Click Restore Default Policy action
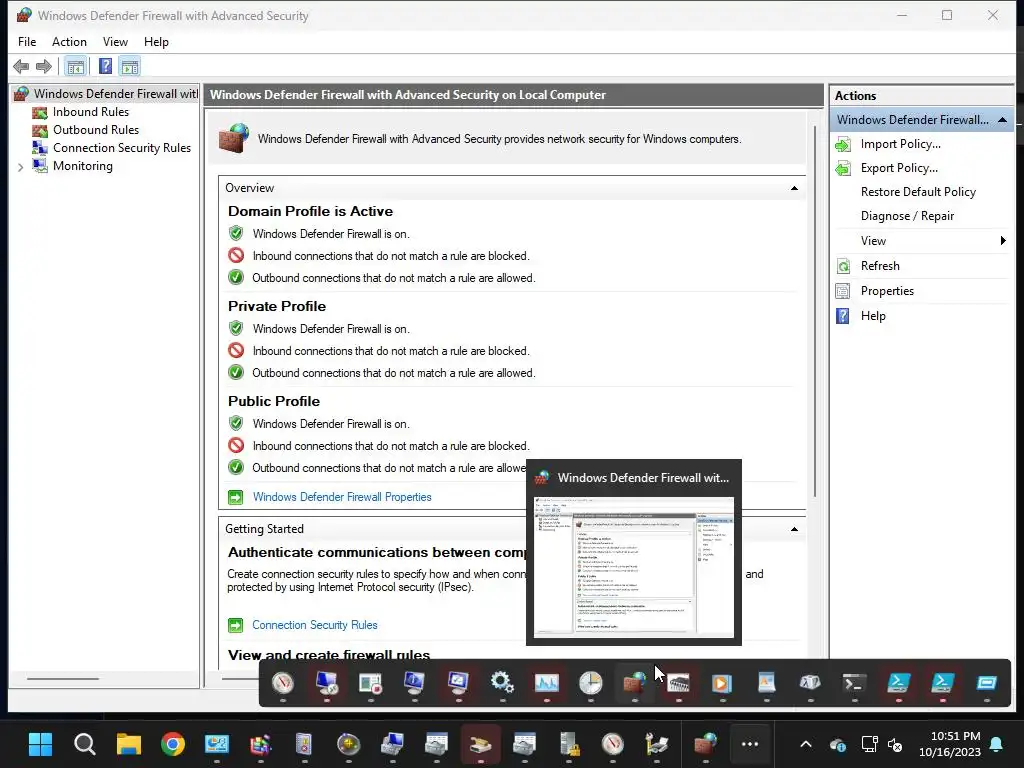 (918, 192)
